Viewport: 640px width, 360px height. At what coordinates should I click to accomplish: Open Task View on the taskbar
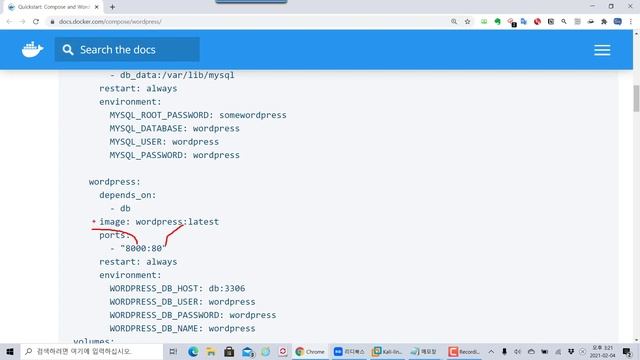(173, 351)
